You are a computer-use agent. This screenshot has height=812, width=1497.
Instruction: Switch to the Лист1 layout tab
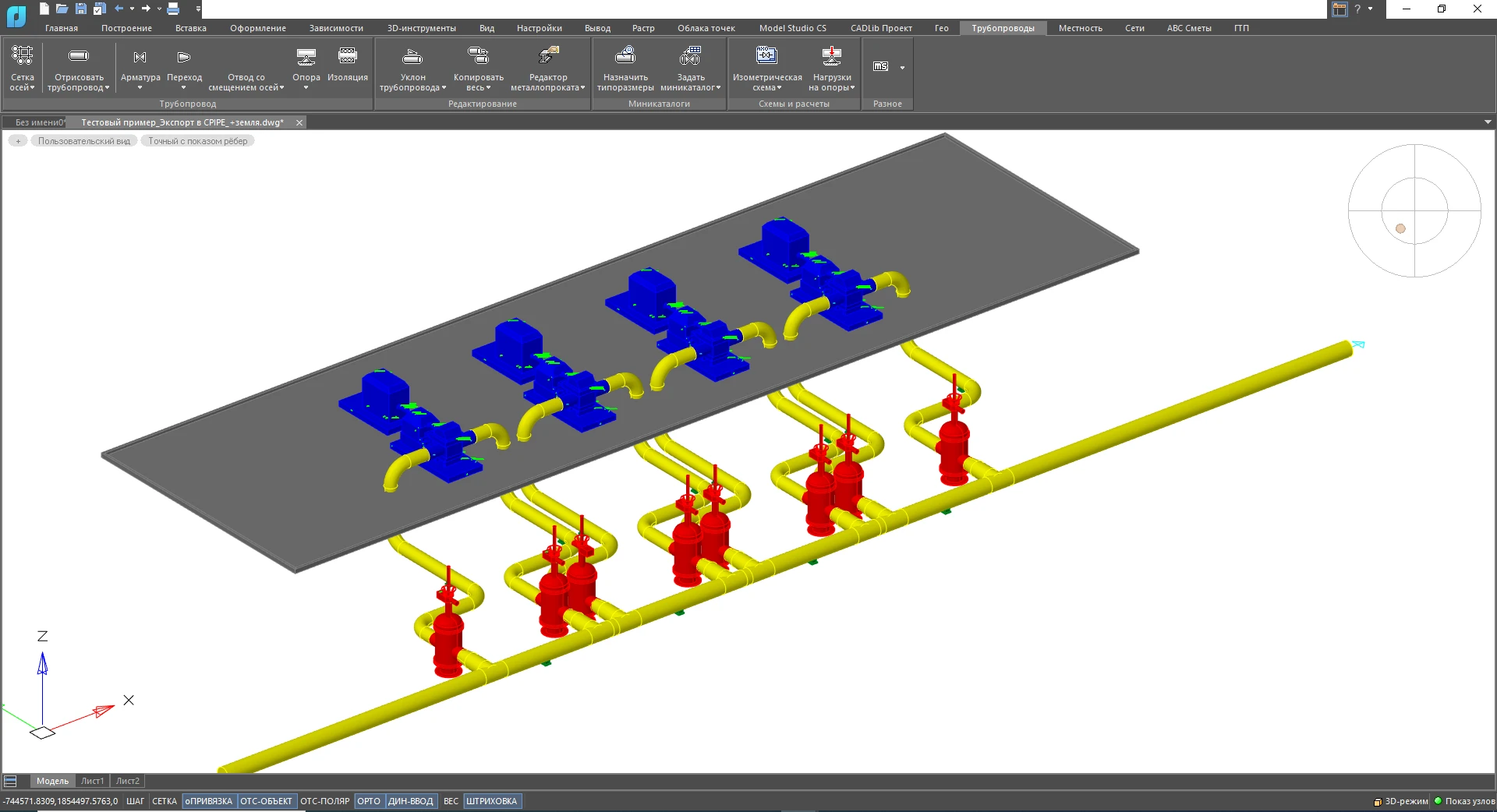[x=92, y=781]
